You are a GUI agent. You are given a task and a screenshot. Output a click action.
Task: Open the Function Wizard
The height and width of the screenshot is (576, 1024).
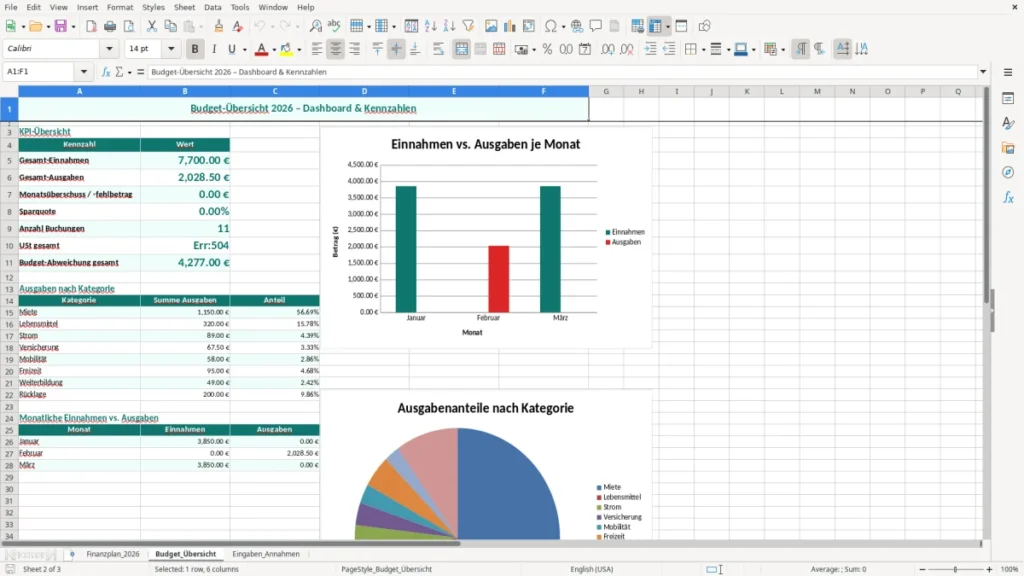coord(106,72)
